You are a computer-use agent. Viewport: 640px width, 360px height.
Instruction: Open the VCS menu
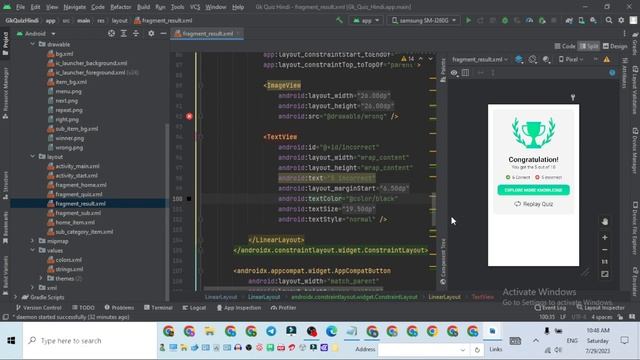coord(195,7)
